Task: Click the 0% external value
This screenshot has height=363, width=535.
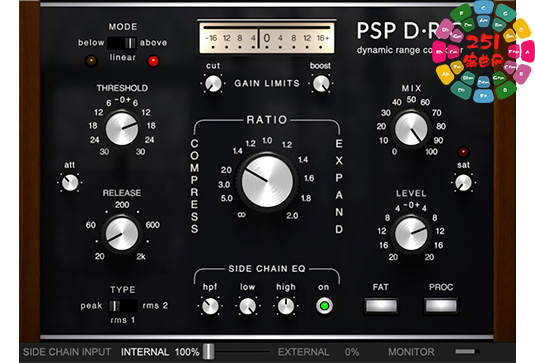Action: tap(352, 352)
